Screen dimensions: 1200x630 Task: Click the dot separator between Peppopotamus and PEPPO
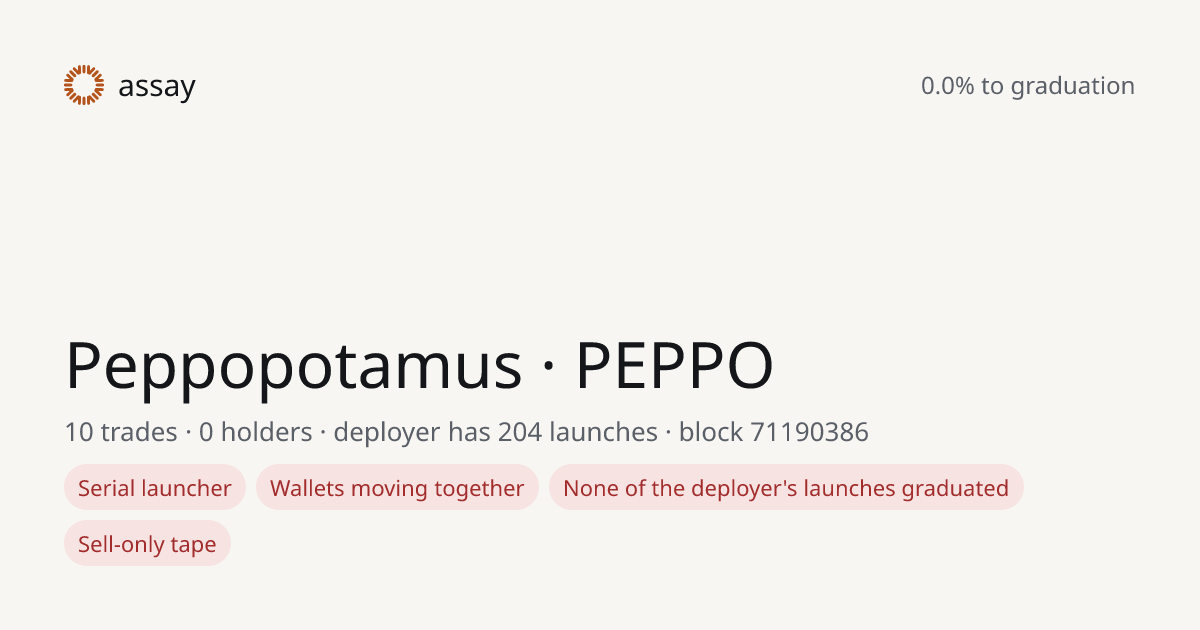click(x=549, y=366)
